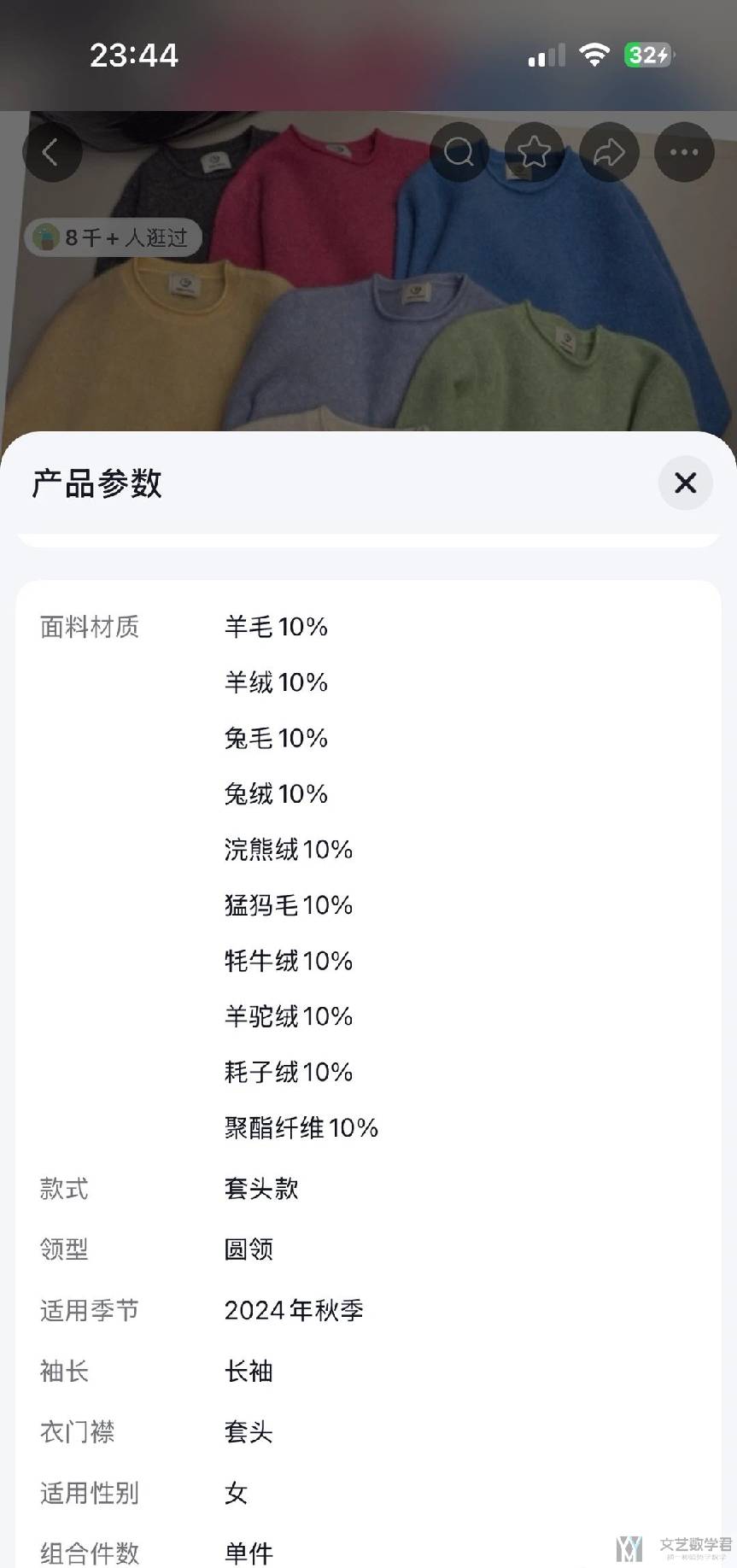Tap the 聚酯纤维10% material entry
This screenshot has height=1568, width=737.
(x=301, y=1128)
